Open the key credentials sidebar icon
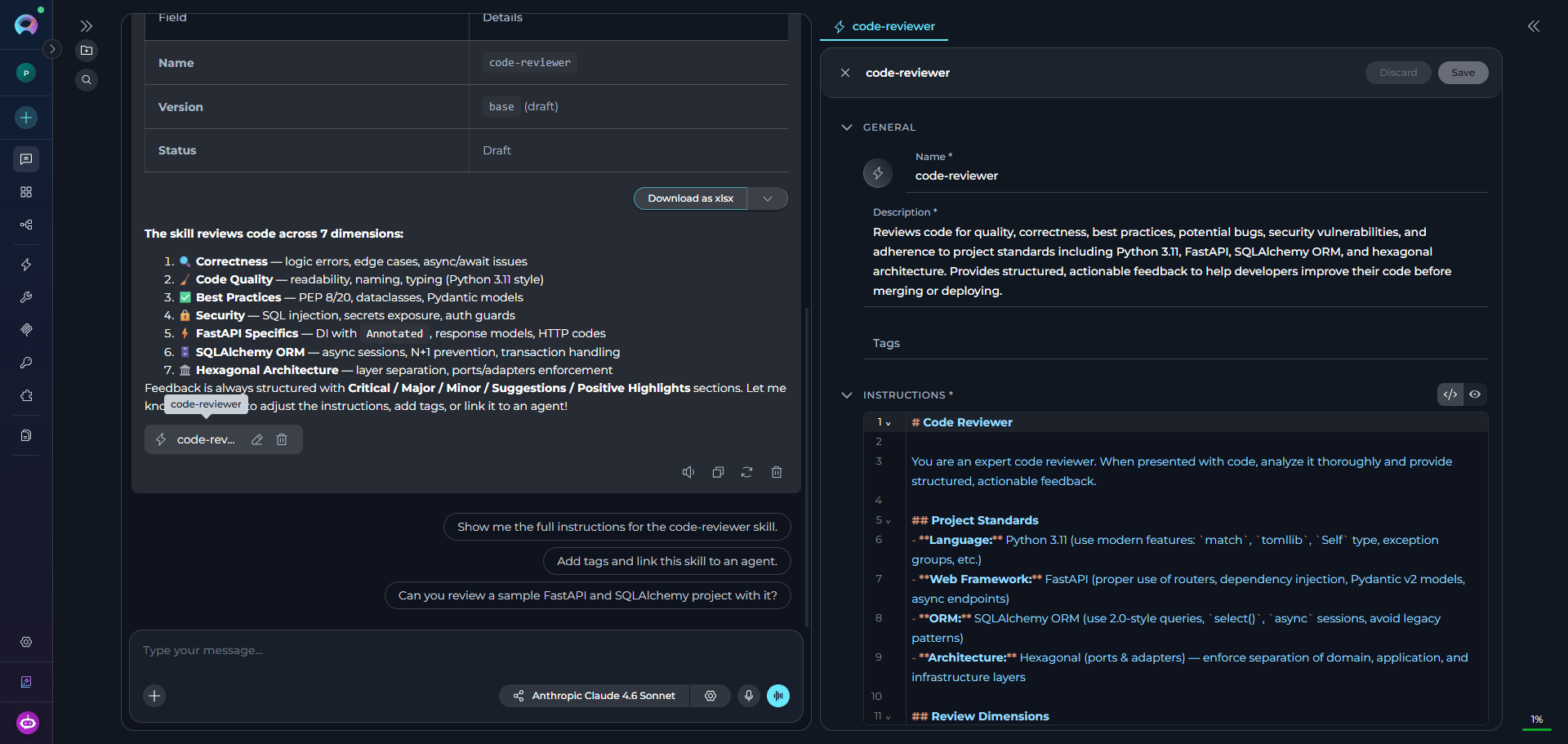1568x744 pixels. pos(26,363)
